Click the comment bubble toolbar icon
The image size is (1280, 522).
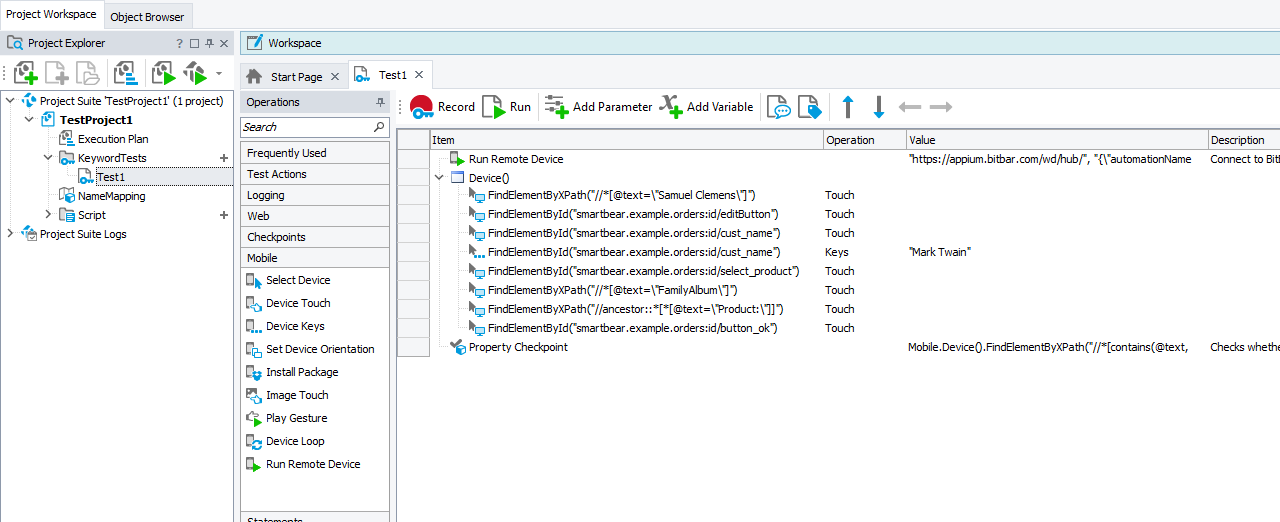(778, 107)
